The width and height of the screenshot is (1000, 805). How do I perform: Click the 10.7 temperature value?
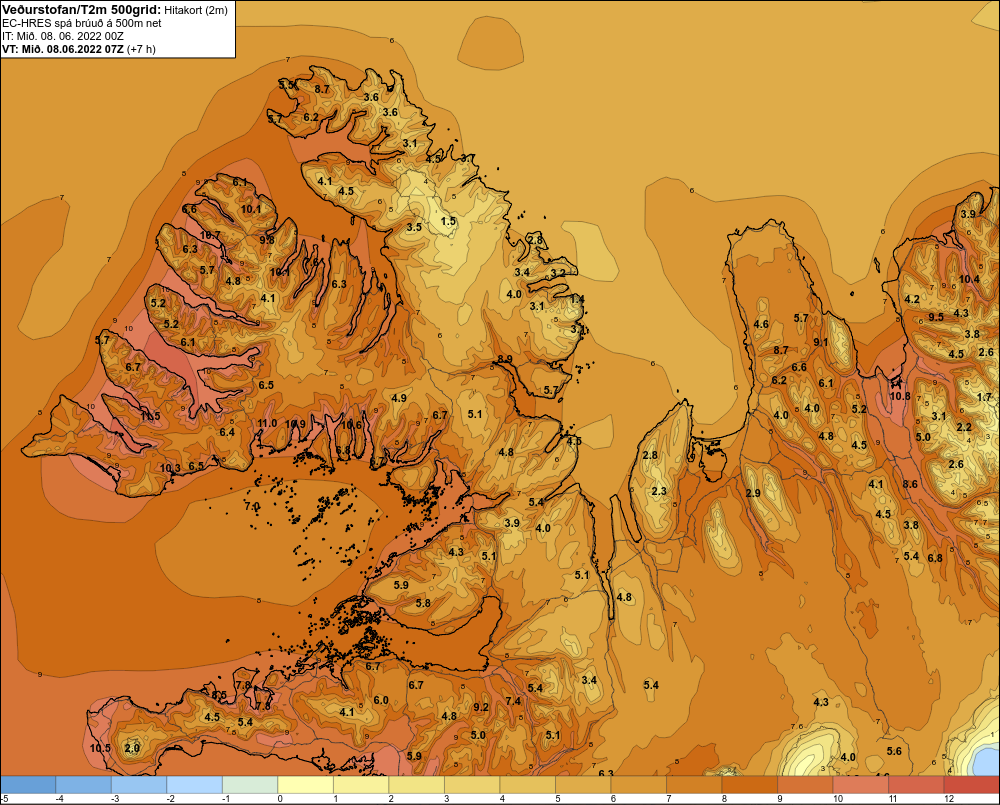click(x=210, y=235)
